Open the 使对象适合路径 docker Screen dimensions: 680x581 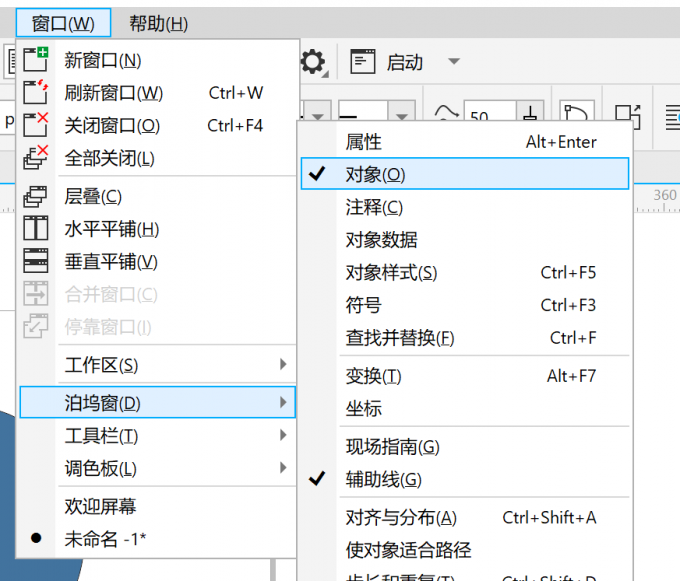click(x=465, y=550)
